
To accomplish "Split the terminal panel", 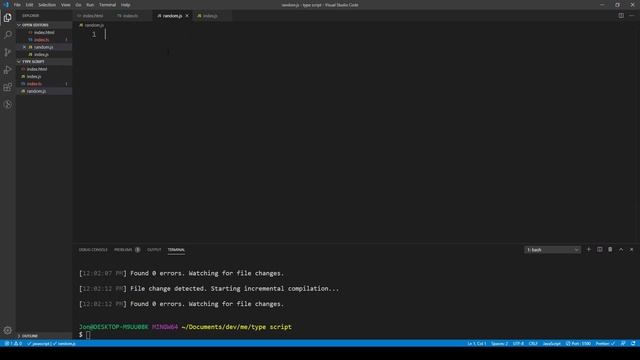I will coord(600,249).
